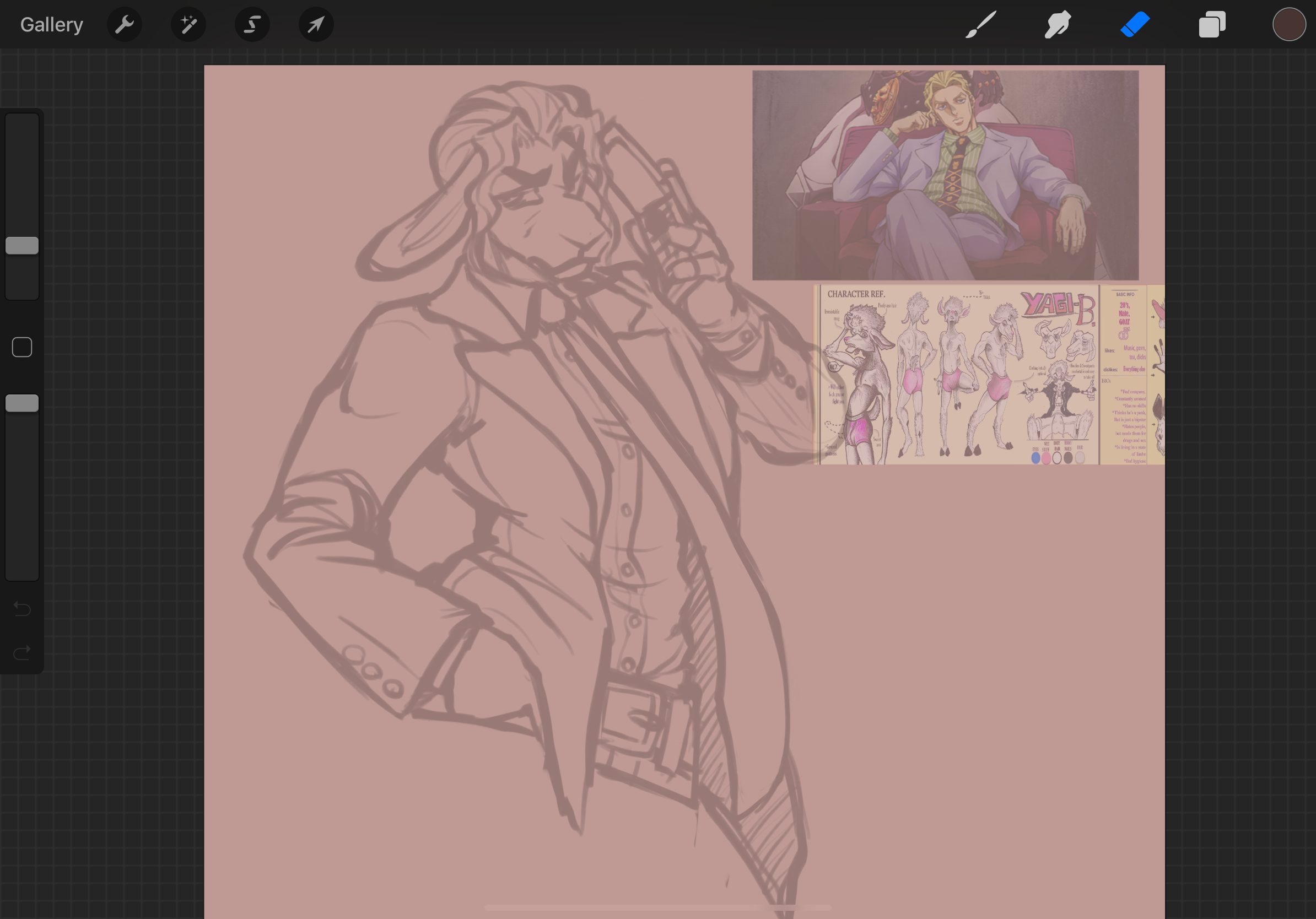The height and width of the screenshot is (919, 1316).
Task: Activate the Selection tool
Action: pyautogui.click(x=252, y=25)
